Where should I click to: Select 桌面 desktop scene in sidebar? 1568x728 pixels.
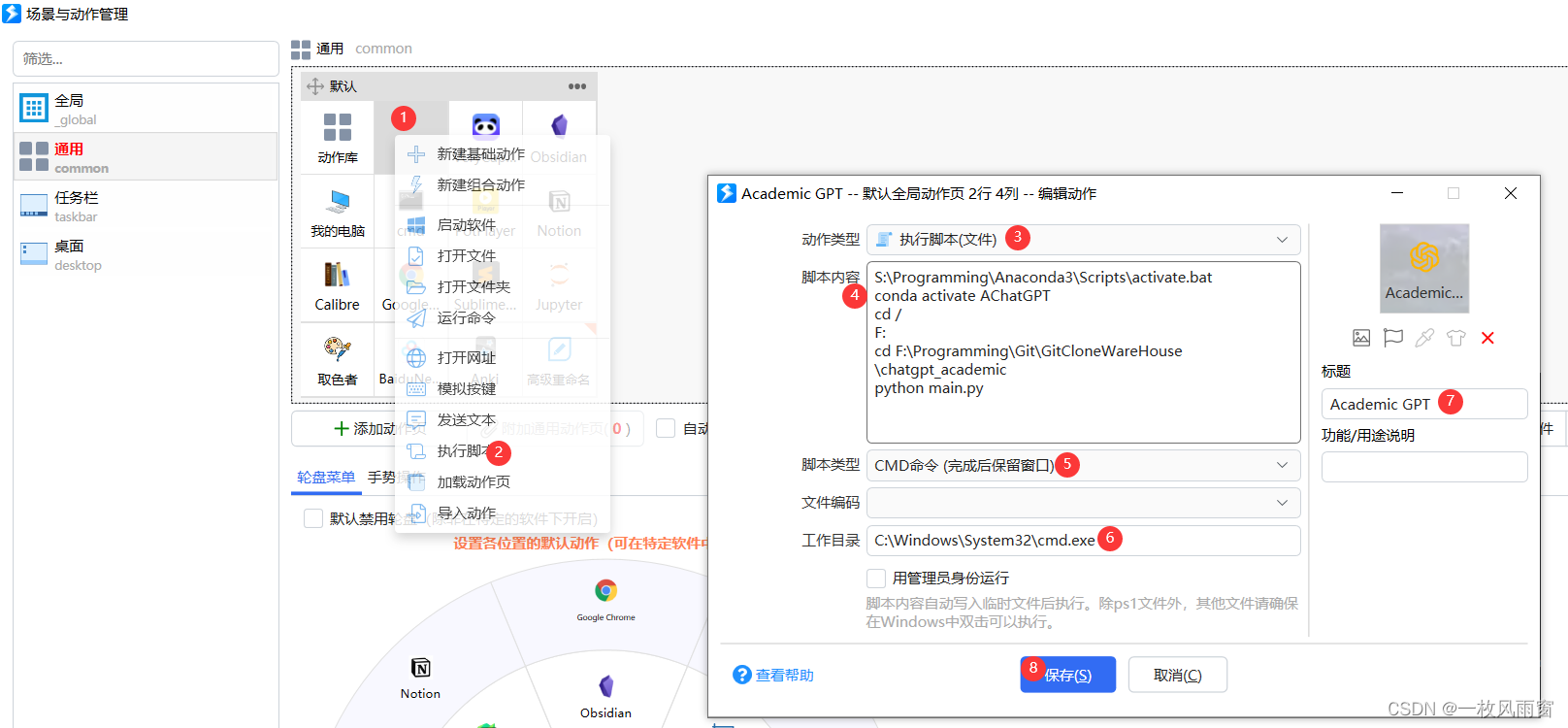coord(146,254)
